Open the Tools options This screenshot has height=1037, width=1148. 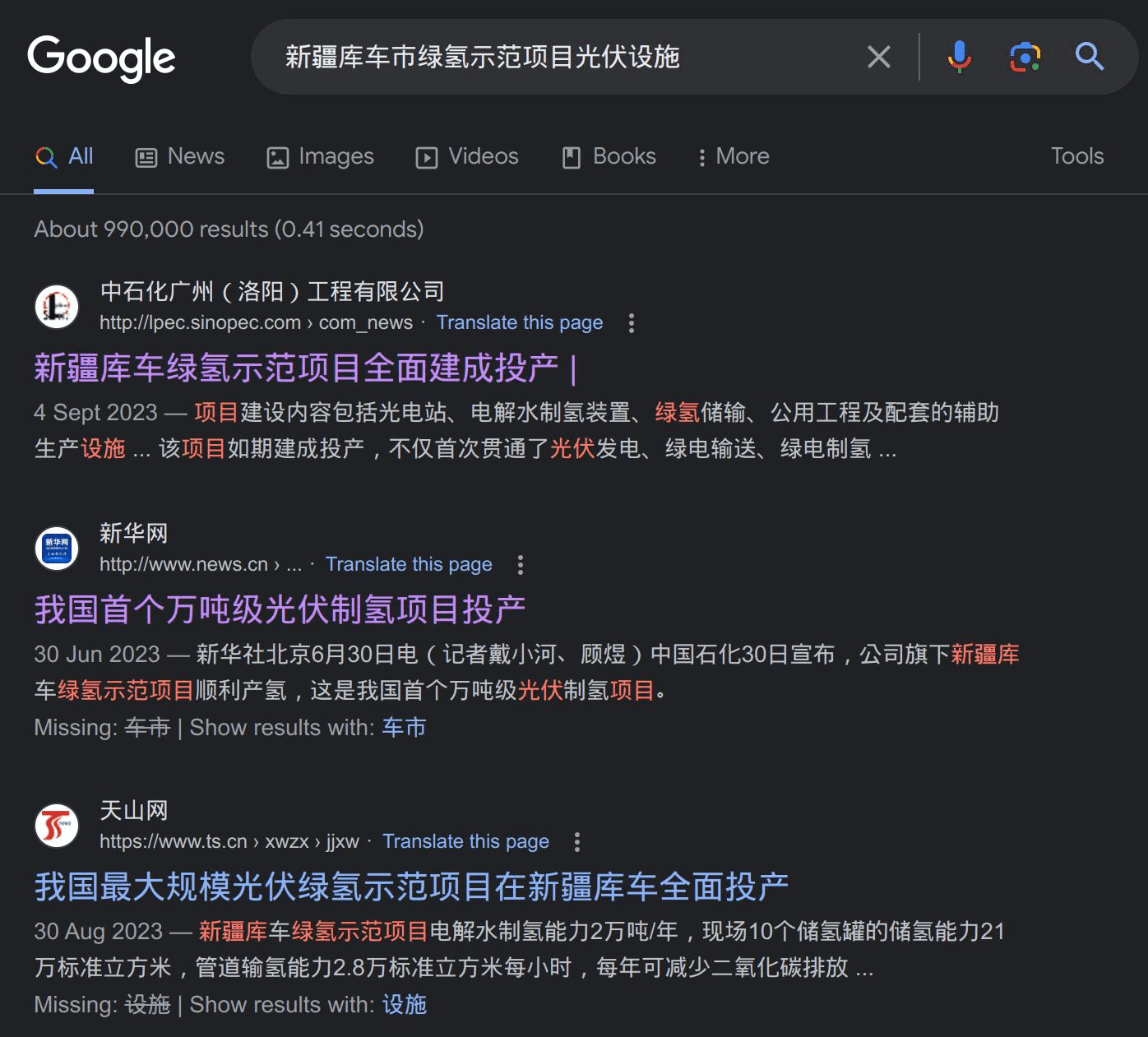click(1077, 156)
